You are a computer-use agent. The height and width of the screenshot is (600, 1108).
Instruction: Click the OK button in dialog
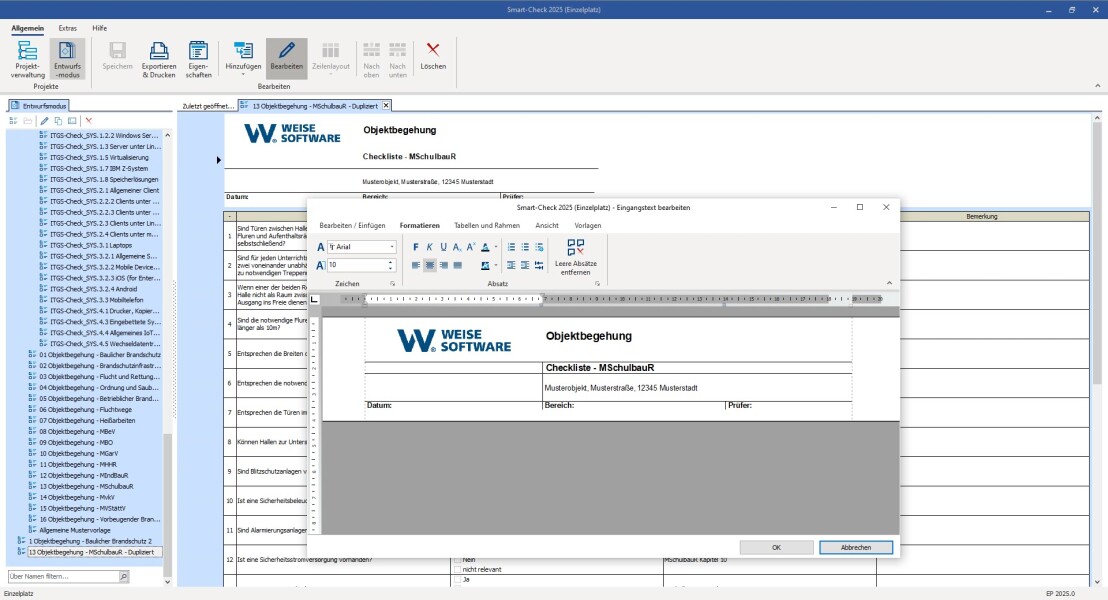[x=777, y=548]
